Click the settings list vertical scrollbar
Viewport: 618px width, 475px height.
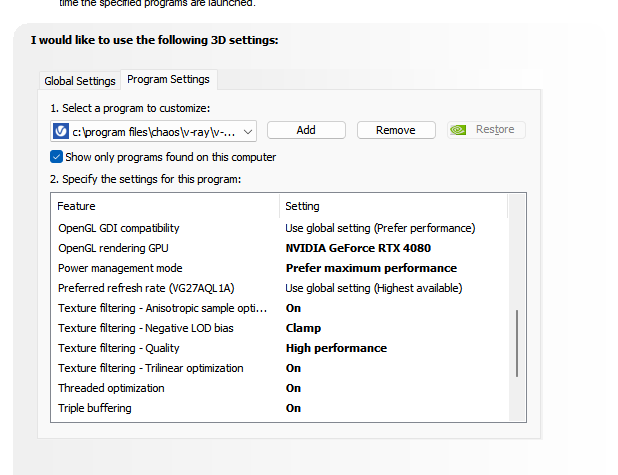(x=517, y=342)
